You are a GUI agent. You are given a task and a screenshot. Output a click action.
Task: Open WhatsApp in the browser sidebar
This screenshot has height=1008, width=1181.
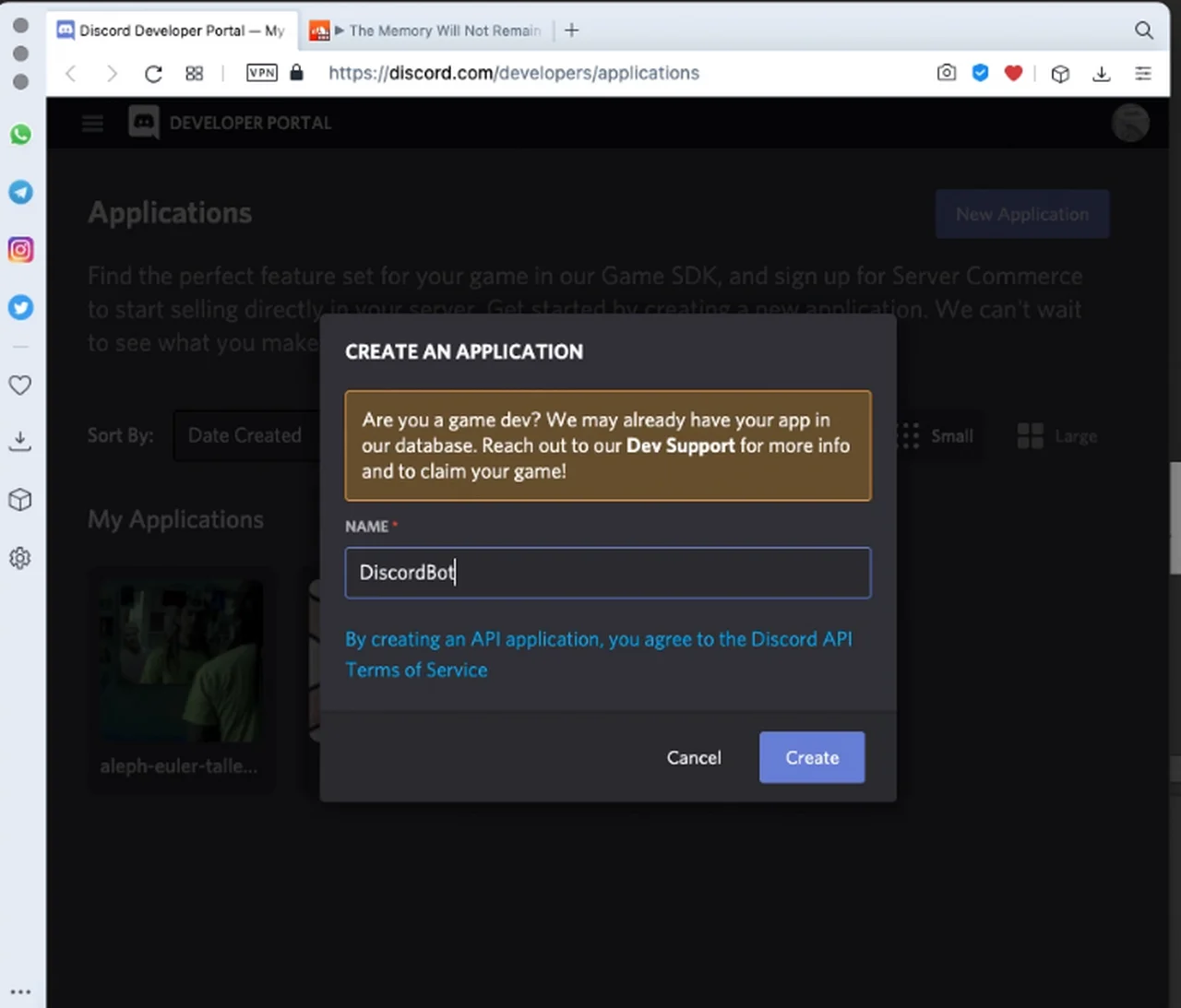click(20, 135)
